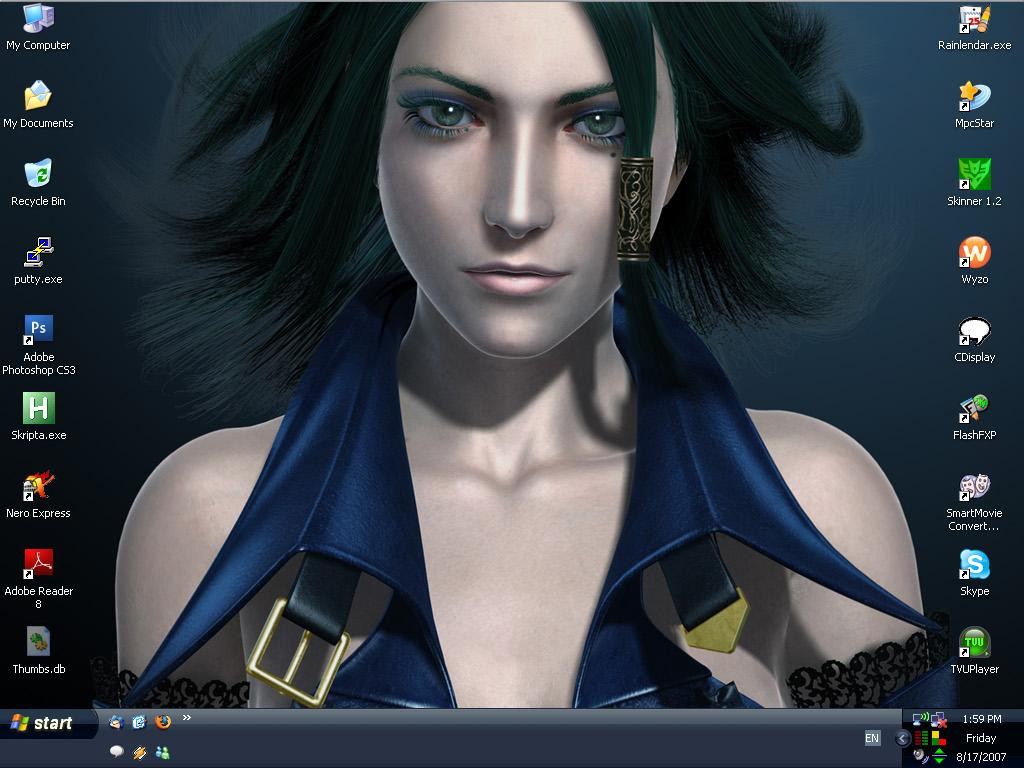The width and height of the screenshot is (1024, 768).
Task: Collapse tray icons with the round arrow button
Action: (902, 739)
